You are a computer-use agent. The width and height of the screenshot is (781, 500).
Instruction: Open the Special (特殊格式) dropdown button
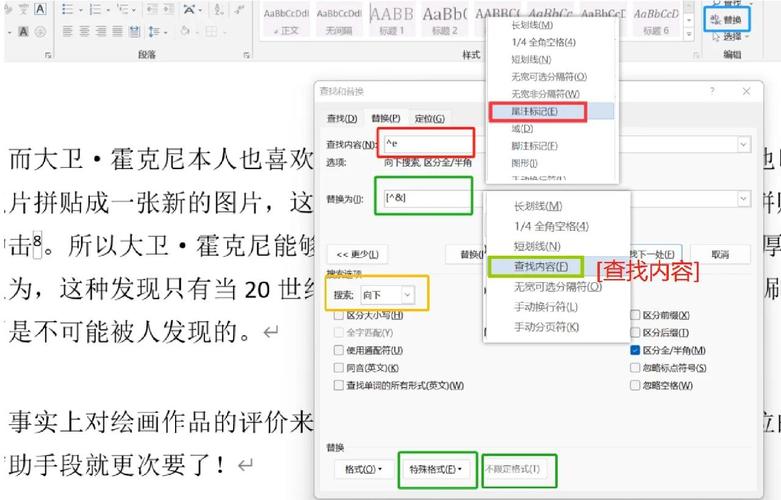tap(435, 469)
